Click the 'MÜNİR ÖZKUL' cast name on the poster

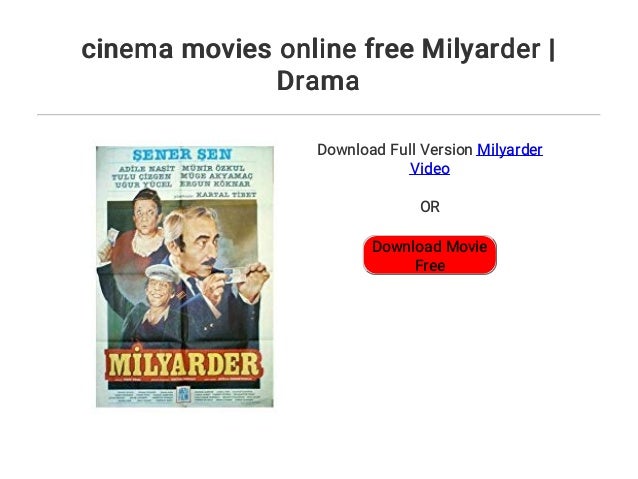tap(213, 168)
